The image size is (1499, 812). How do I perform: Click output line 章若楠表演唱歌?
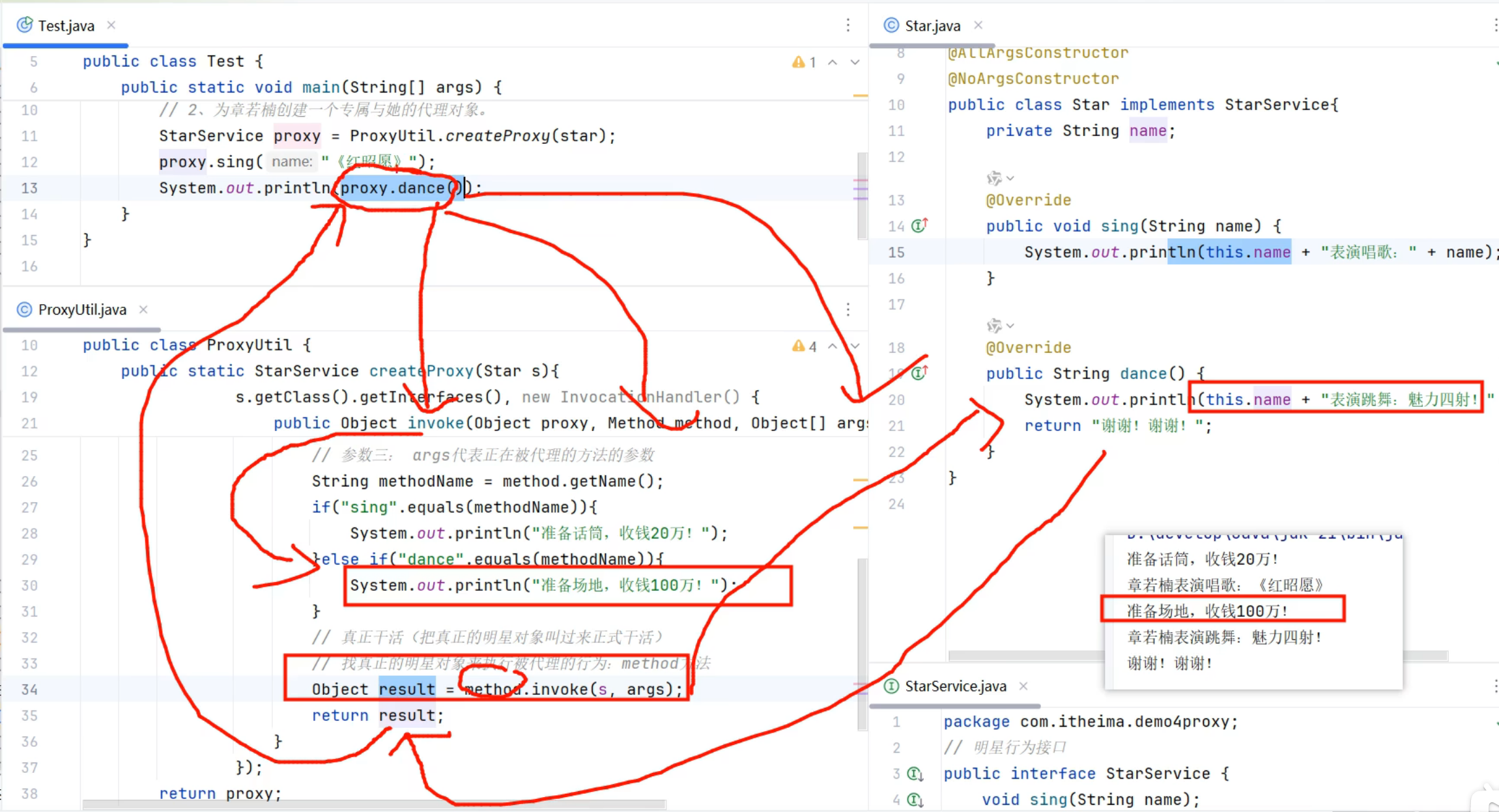click(1225, 585)
